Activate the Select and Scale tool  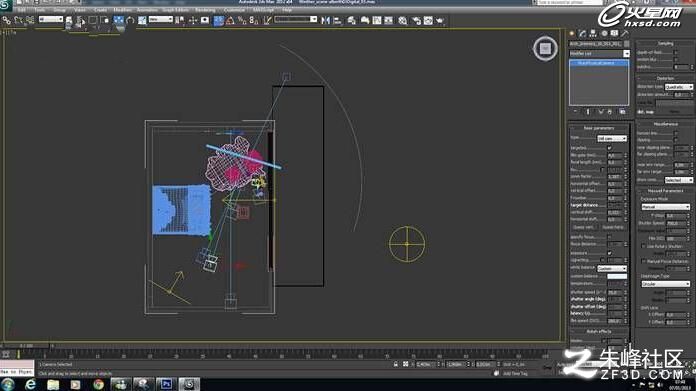point(142,20)
